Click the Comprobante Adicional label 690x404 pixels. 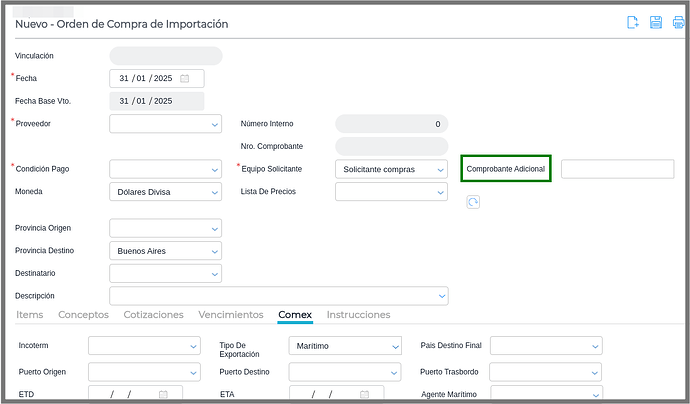[x=505, y=169]
